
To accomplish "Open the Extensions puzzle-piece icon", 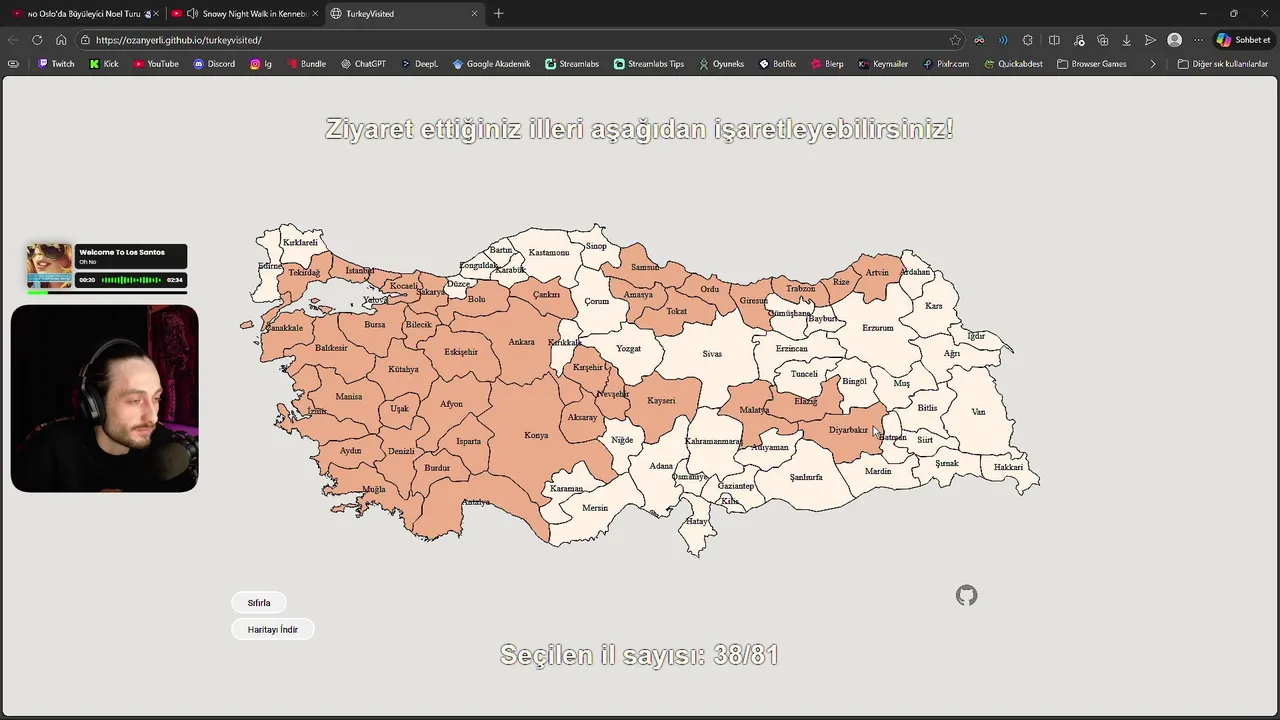I will 1028,40.
